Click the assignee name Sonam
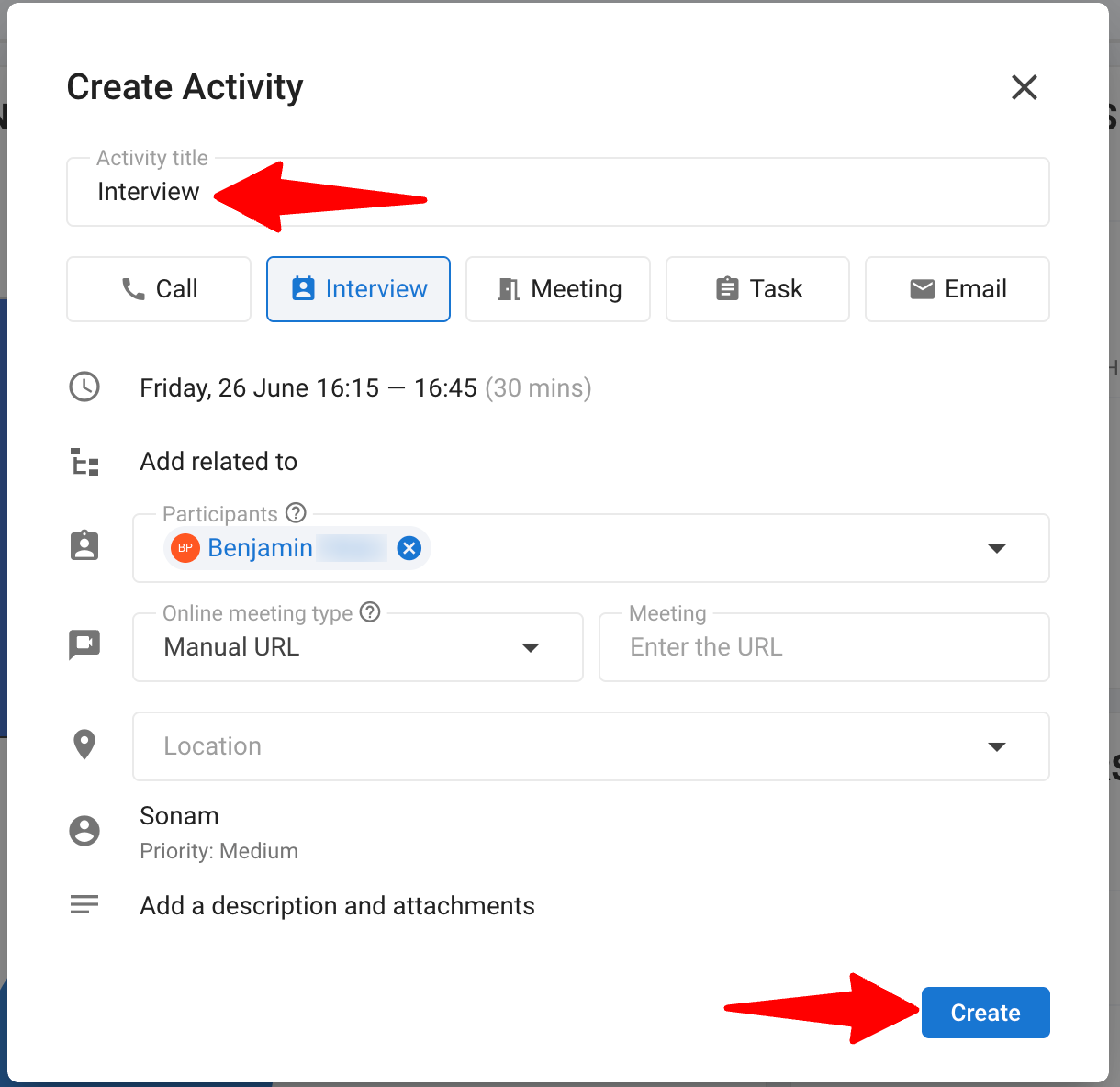The width and height of the screenshot is (1120, 1087). [179, 816]
